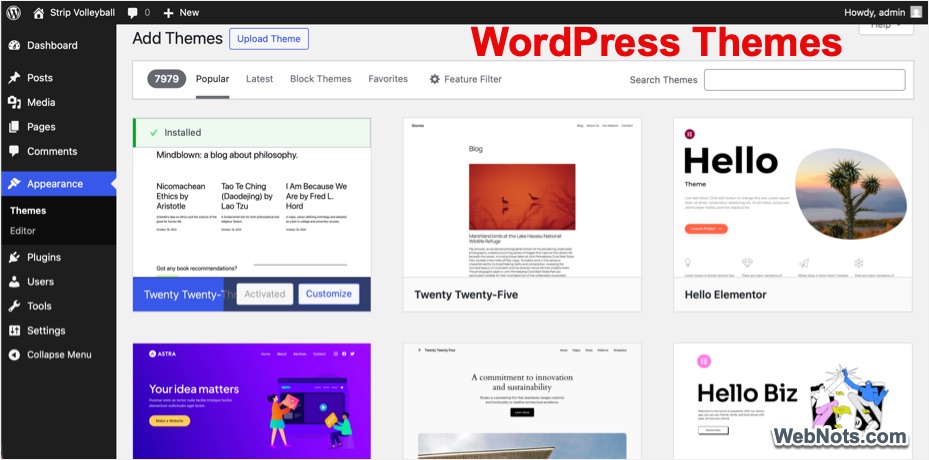
Task: Click Make a Website button in Astra preview
Action: tap(169, 421)
